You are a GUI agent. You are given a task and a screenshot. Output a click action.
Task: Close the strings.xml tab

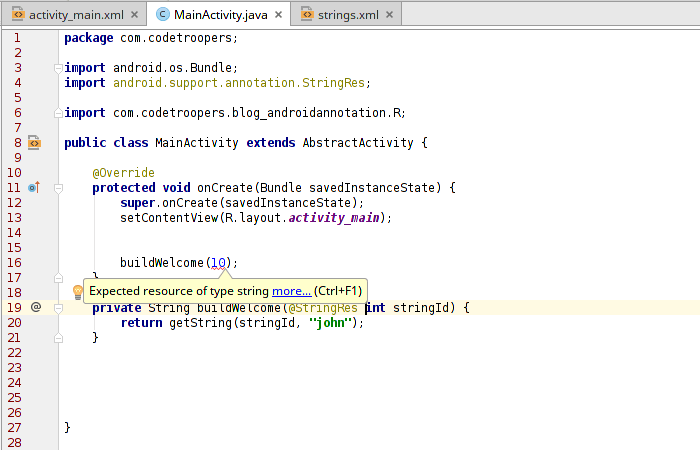pos(390,15)
